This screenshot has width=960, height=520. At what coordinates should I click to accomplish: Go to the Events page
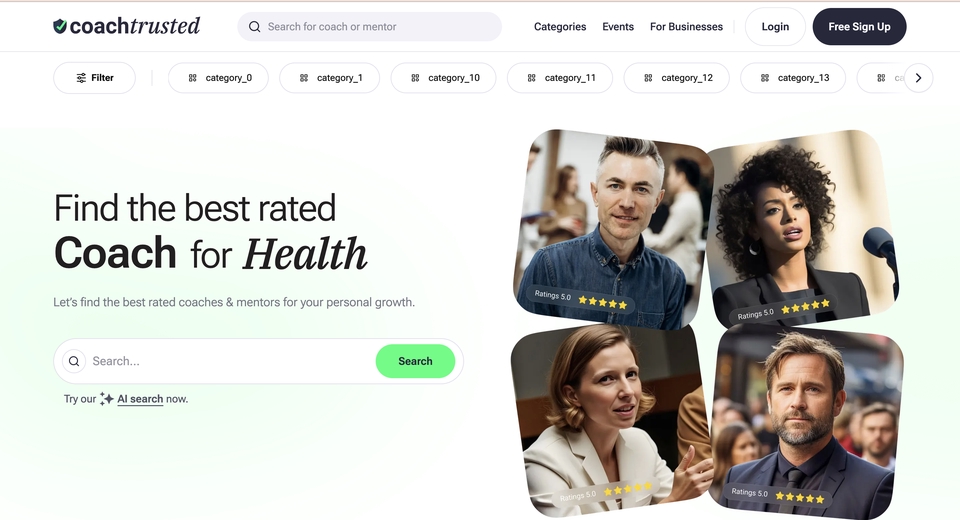tap(618, 27)
